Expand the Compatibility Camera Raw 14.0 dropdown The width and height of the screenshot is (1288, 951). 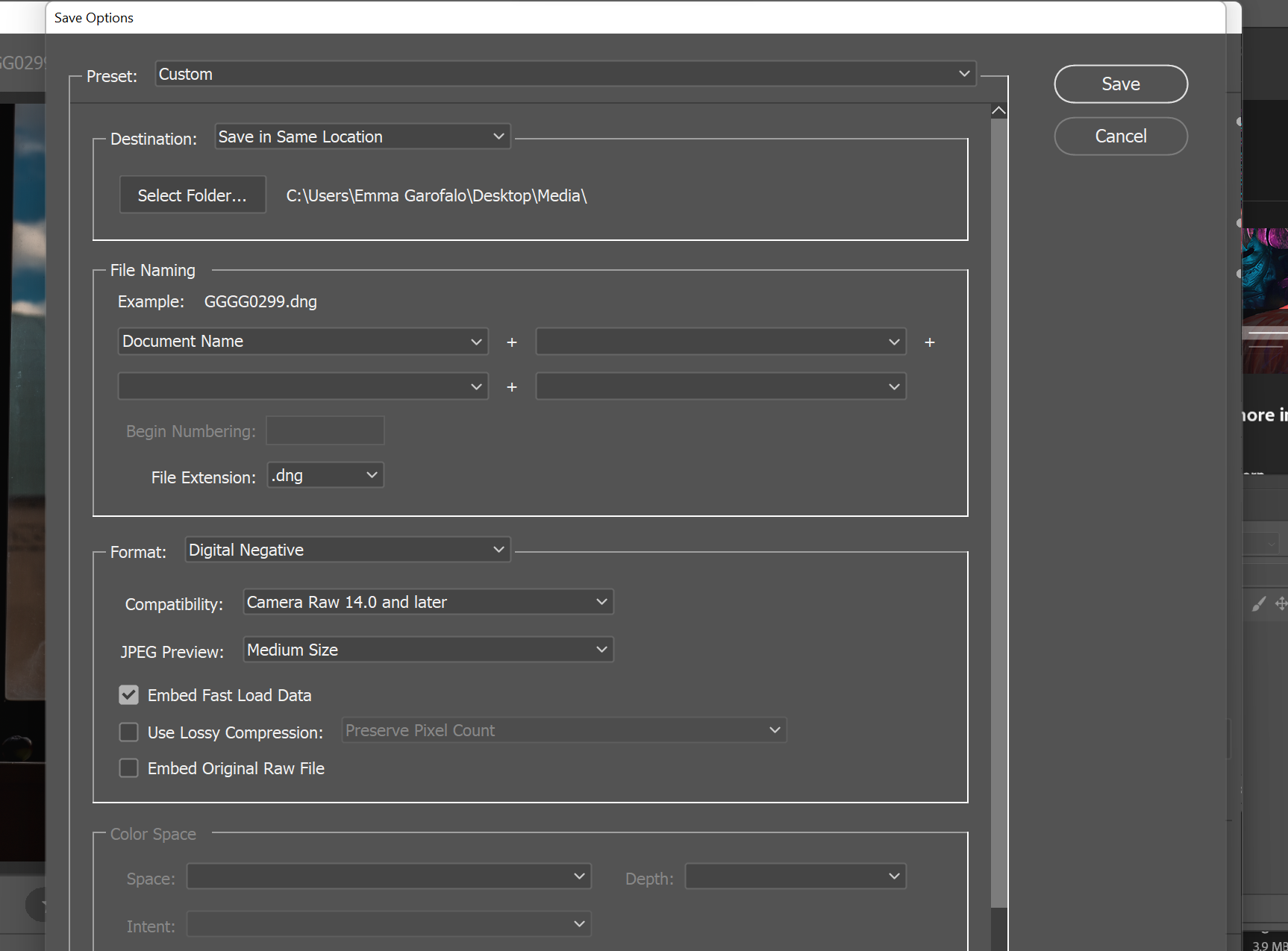pyautogui.click(x=428, y=602)
